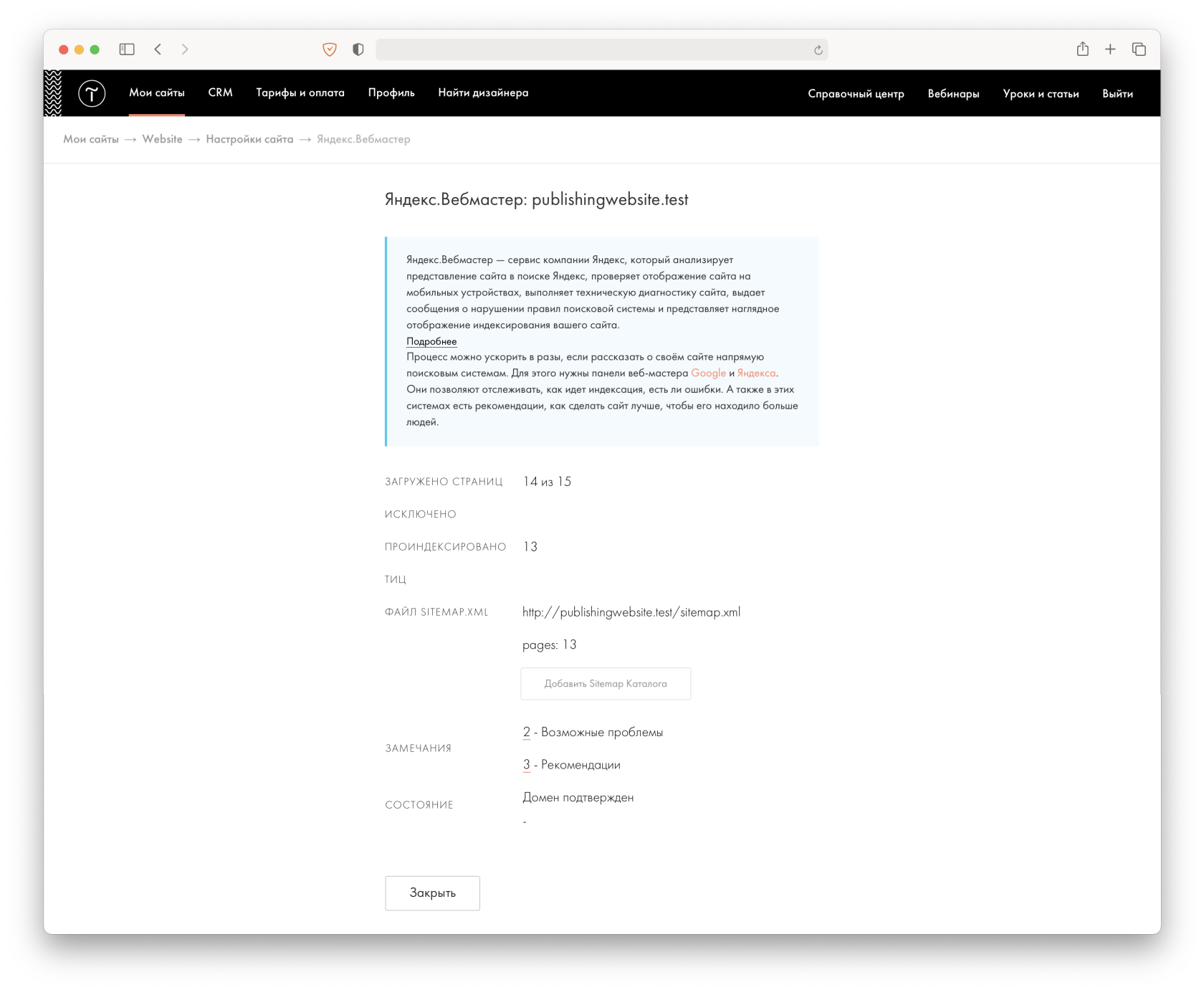Open Уроки и статьи in the top menu
This screenshot has height=995, width=1204.
[x=1041, y=94]
